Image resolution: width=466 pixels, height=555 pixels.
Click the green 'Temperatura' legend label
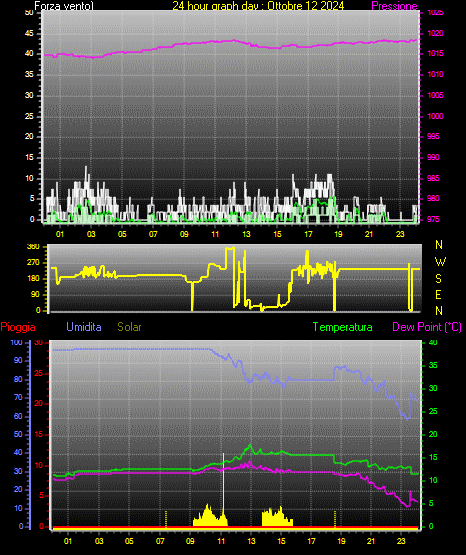pos(343,327)
